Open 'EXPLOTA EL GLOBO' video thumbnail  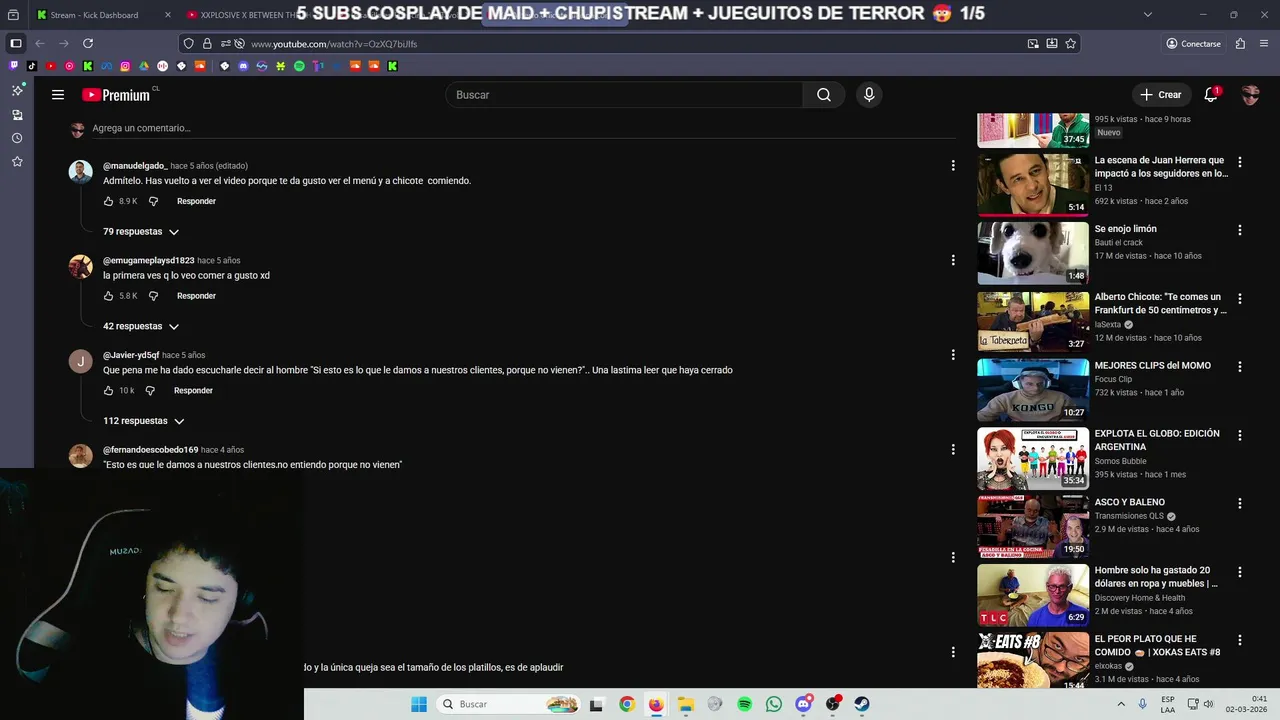(x=1033, y=458)
